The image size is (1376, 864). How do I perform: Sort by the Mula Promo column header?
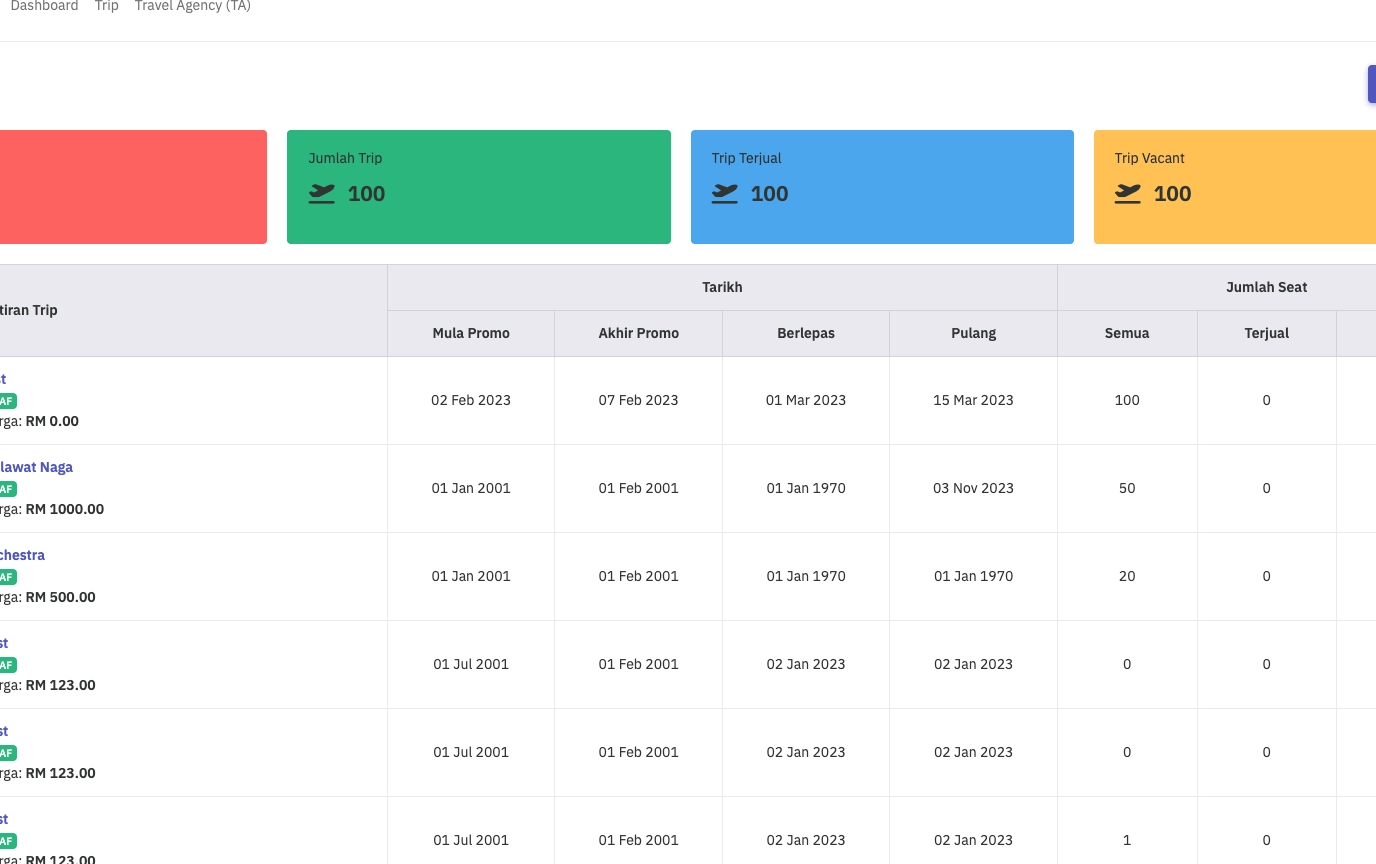tap(471, 333)
